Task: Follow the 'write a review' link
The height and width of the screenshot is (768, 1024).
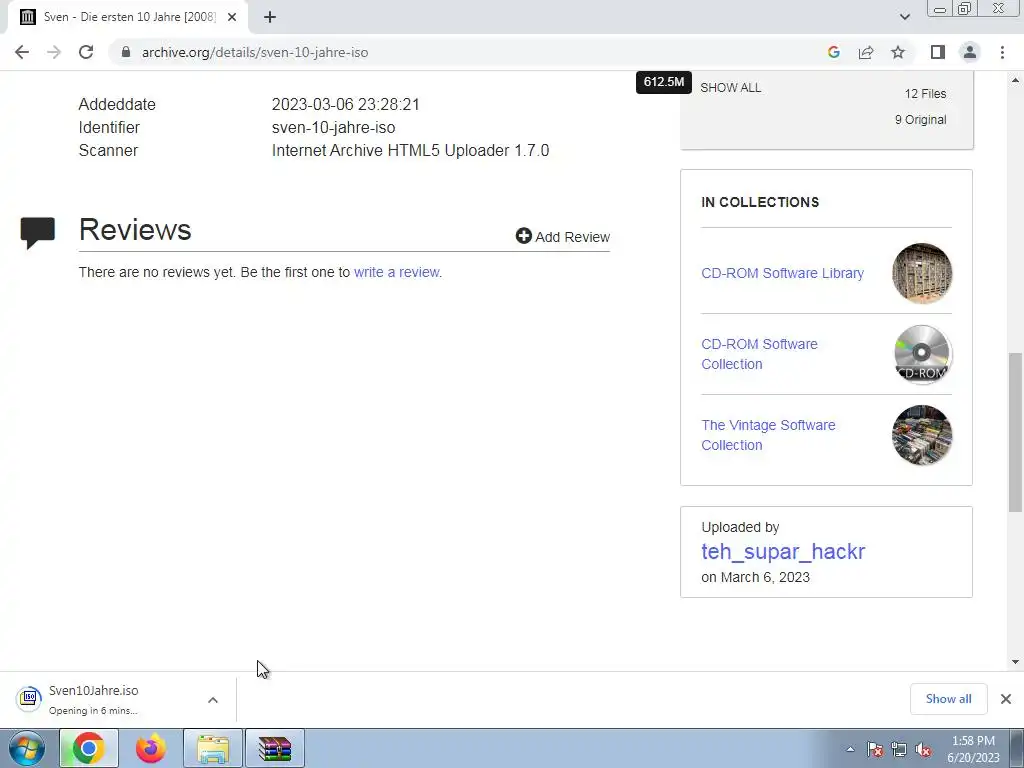Action: (x=396, y=272)
